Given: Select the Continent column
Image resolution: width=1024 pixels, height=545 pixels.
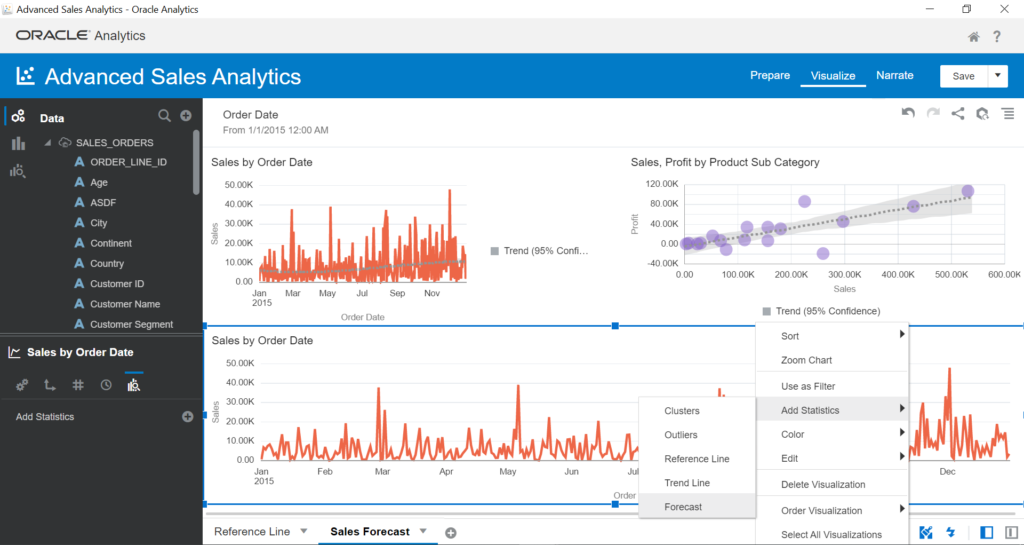Looking at the screenshot, I should pyautogui.click(x=111, y=243).
